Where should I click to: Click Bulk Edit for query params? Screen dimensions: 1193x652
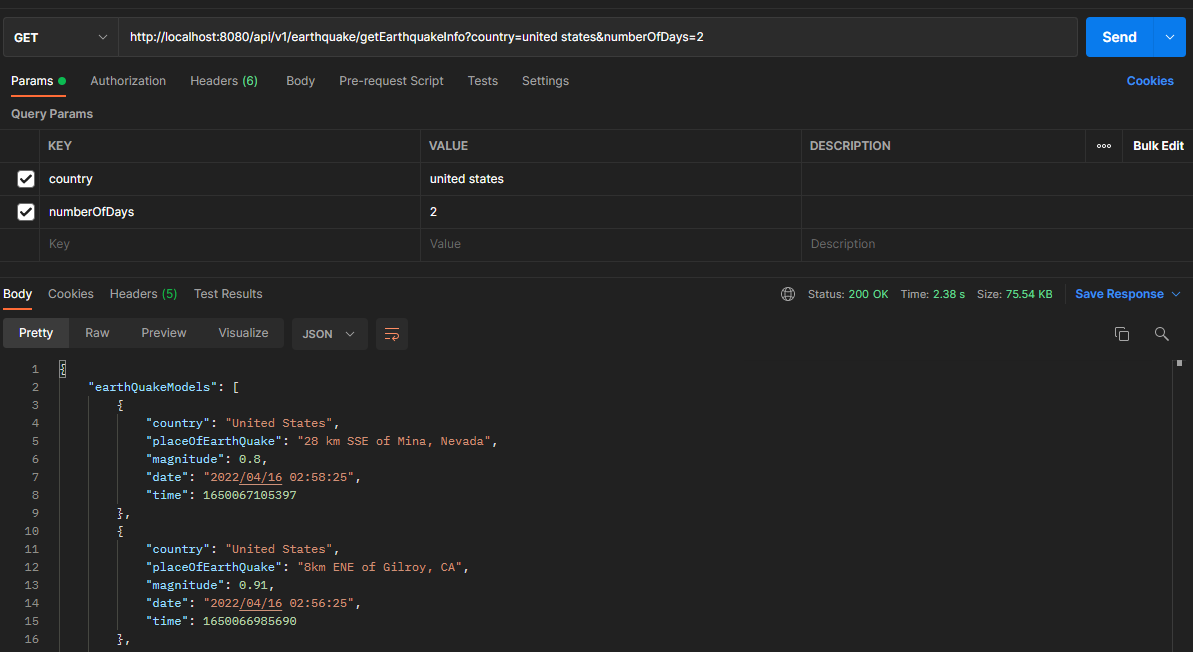[1158, 146]
